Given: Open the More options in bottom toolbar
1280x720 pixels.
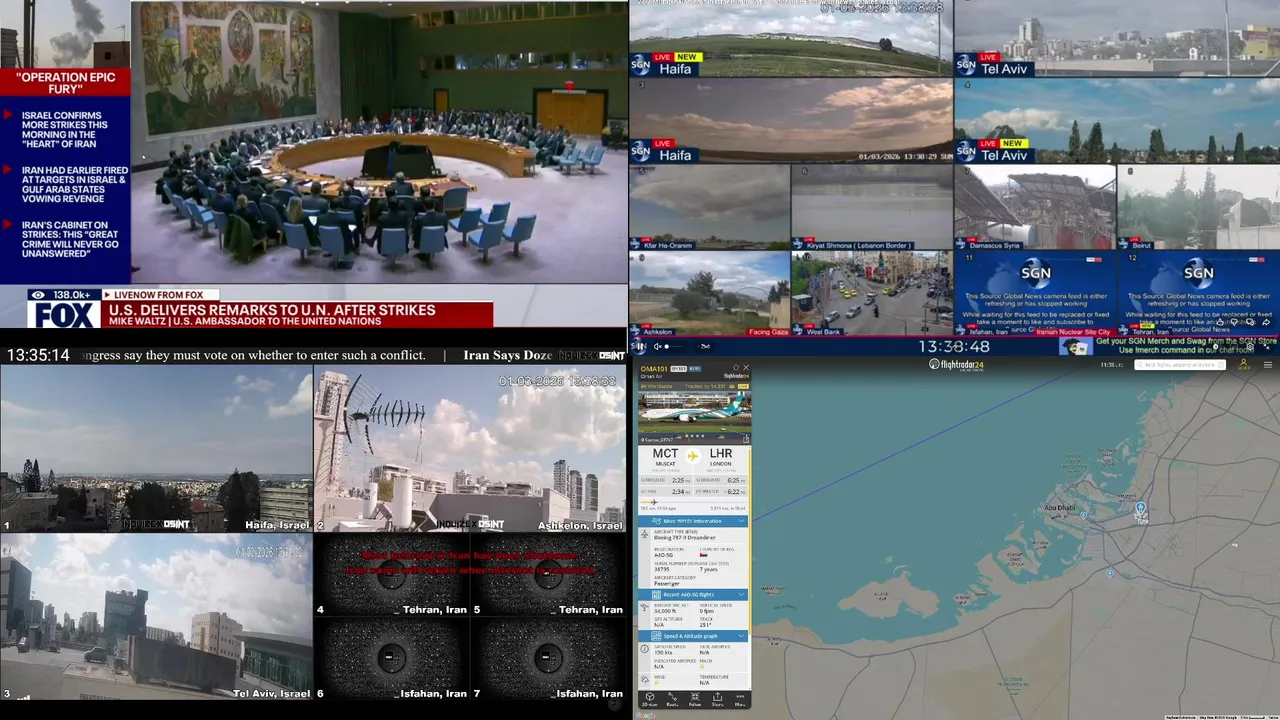Looking at the screenshot, I should pyautogui.click(x=740, y=699).
